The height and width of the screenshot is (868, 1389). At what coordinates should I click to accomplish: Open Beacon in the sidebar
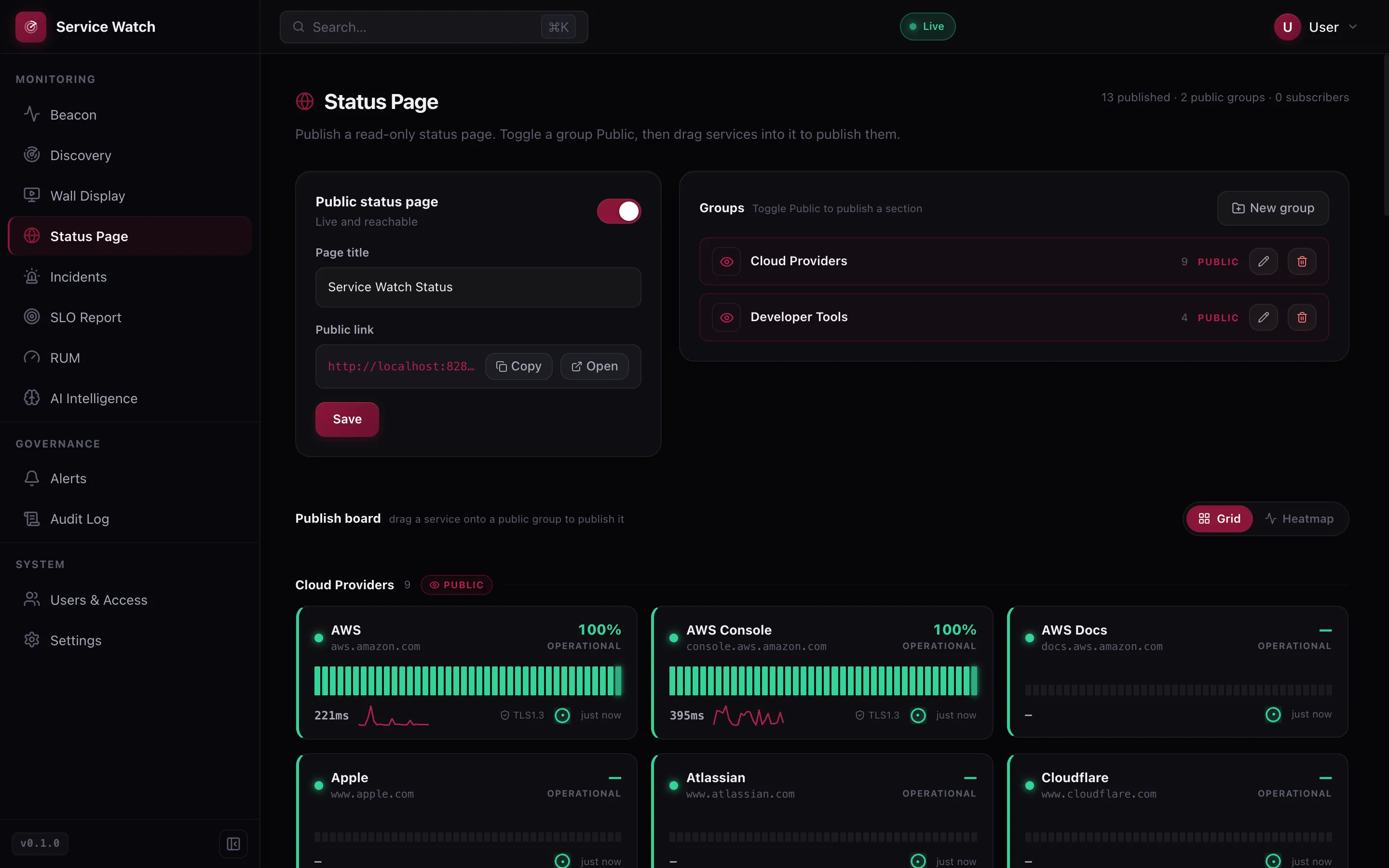(130, 115)
